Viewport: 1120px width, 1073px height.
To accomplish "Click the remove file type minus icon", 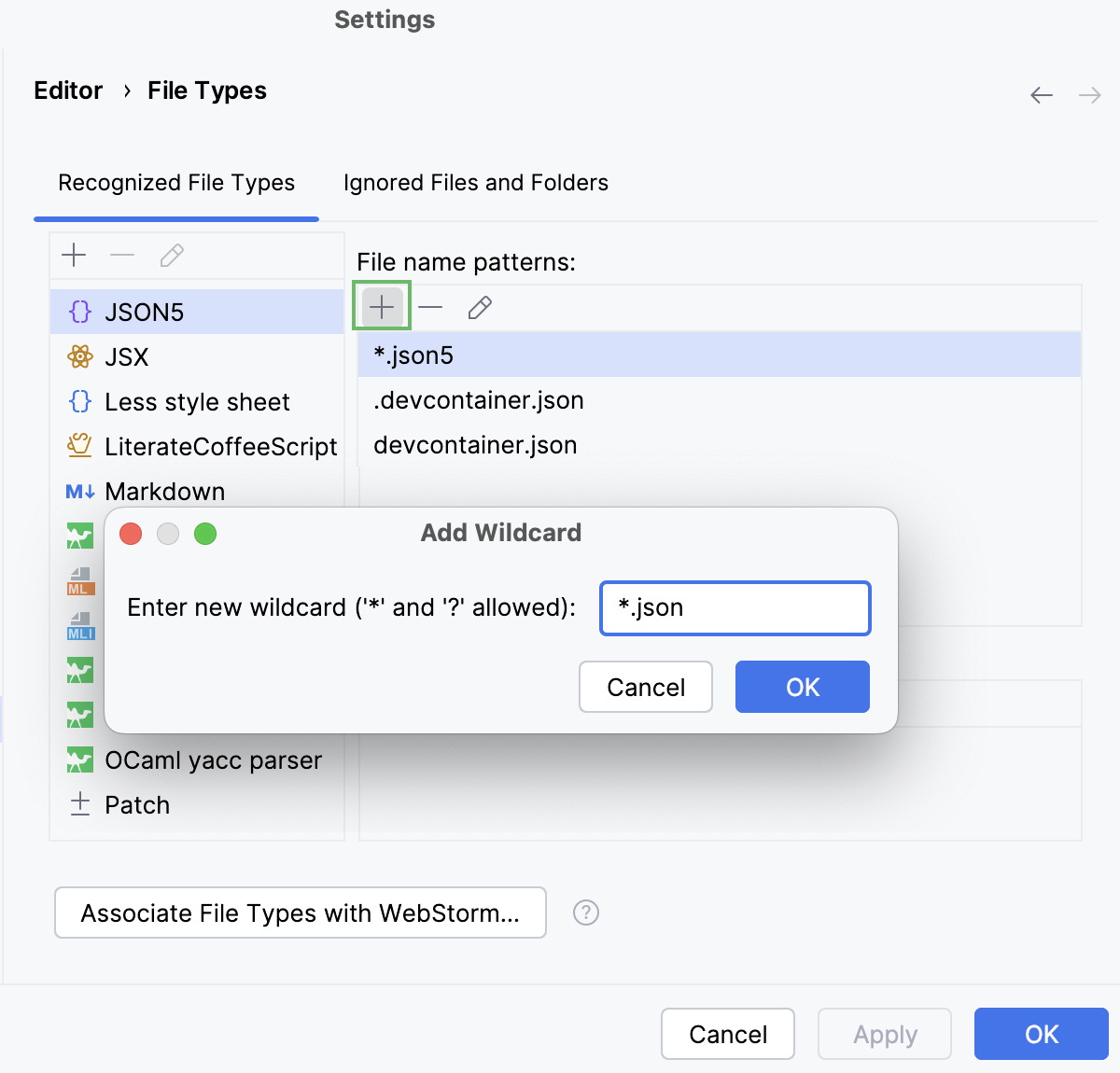I will tap(122, 255).
